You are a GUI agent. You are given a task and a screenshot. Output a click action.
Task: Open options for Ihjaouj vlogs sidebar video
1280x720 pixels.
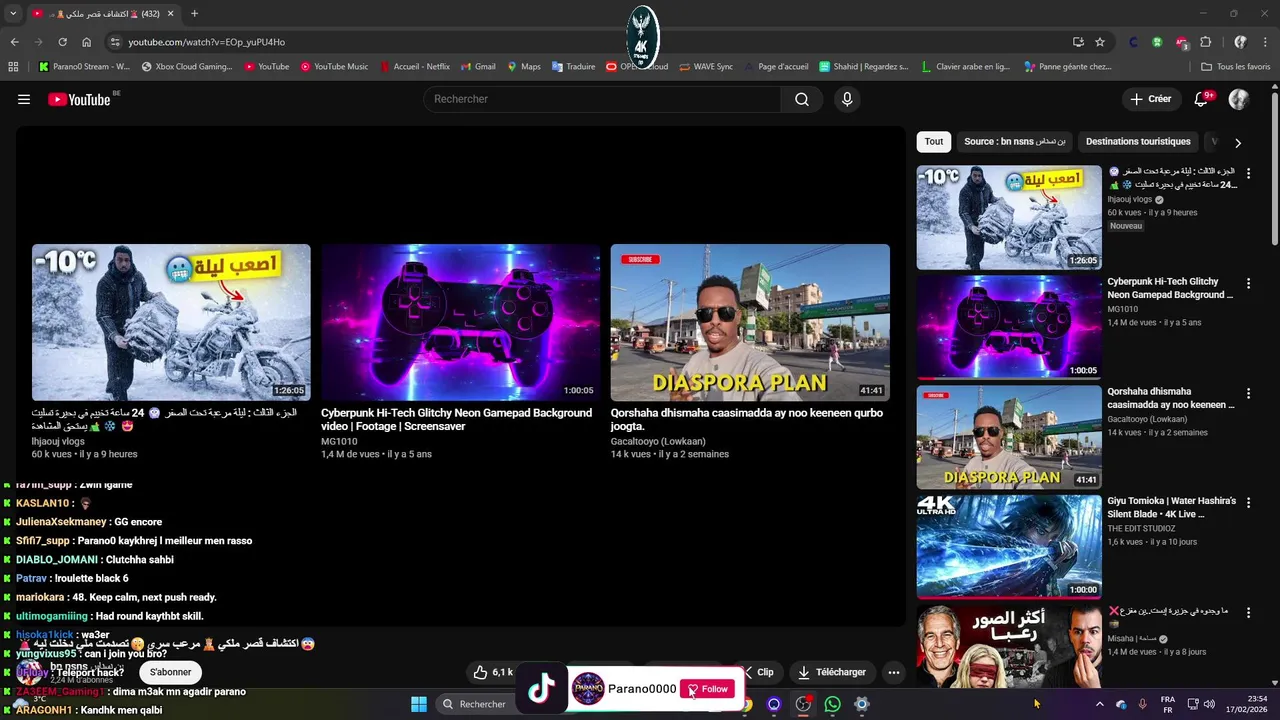coord(1248,174)
